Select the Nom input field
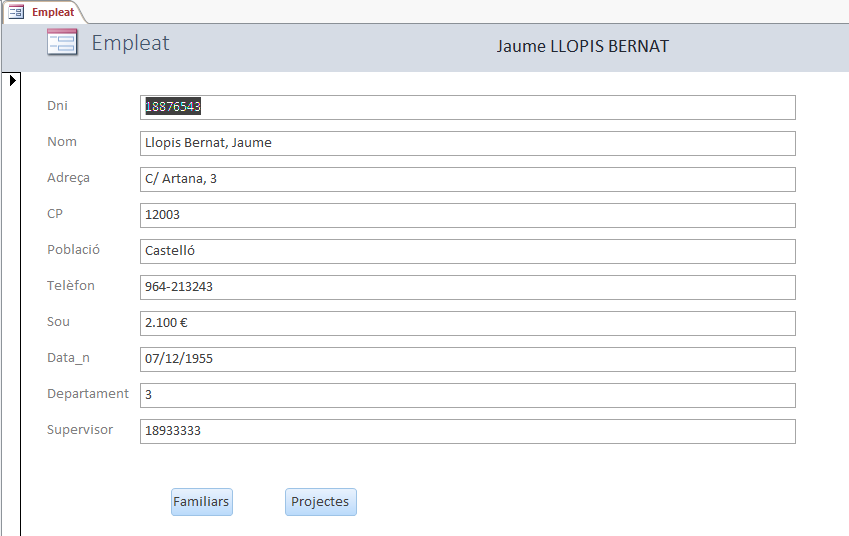Image resolution: width=849 pixels, height=536 pixels. [467, 143]
